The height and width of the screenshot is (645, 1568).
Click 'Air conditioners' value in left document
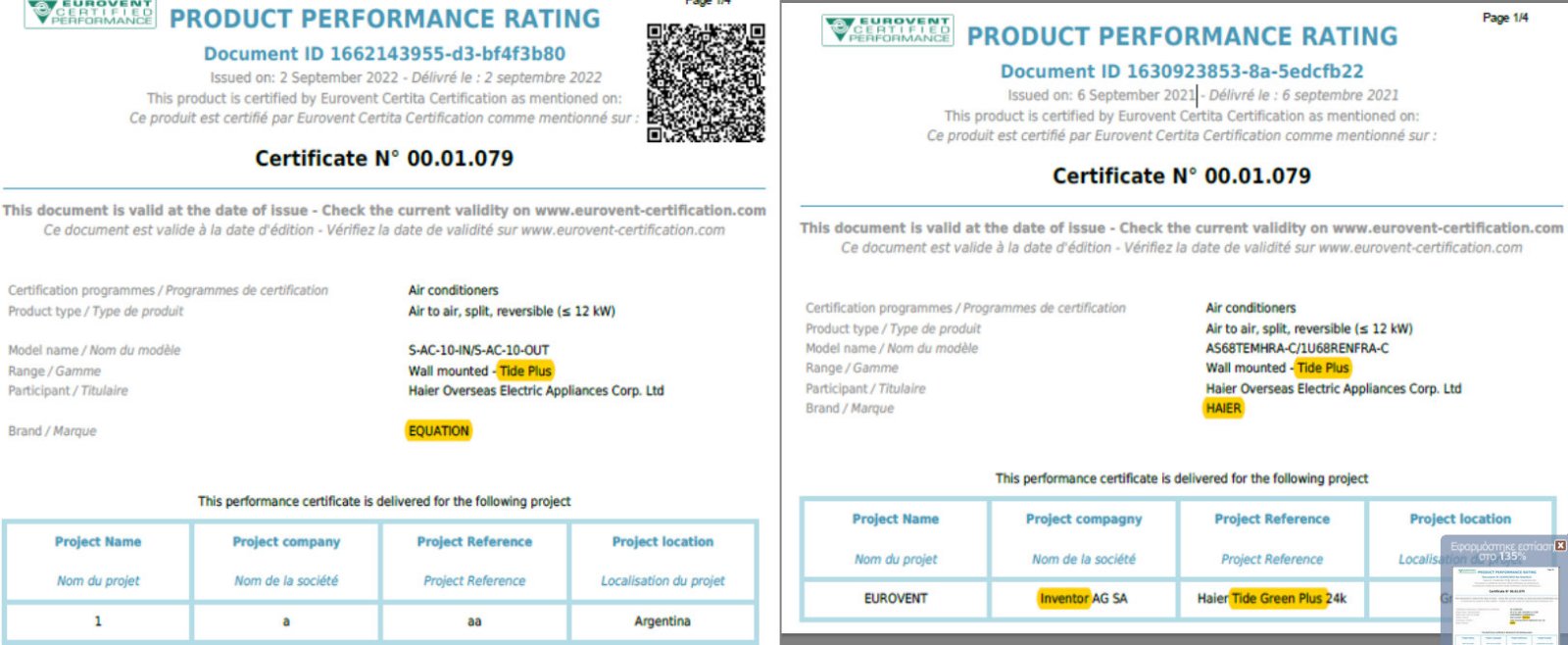tap(453, 290)
